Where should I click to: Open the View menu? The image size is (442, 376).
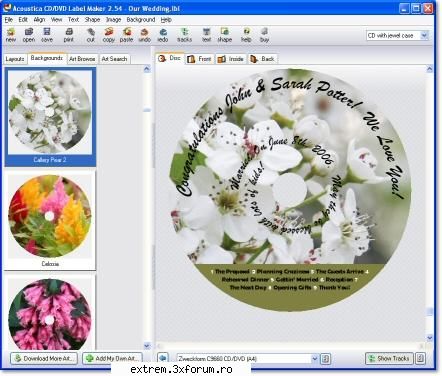pyautogui.click(x=56, y=20)
